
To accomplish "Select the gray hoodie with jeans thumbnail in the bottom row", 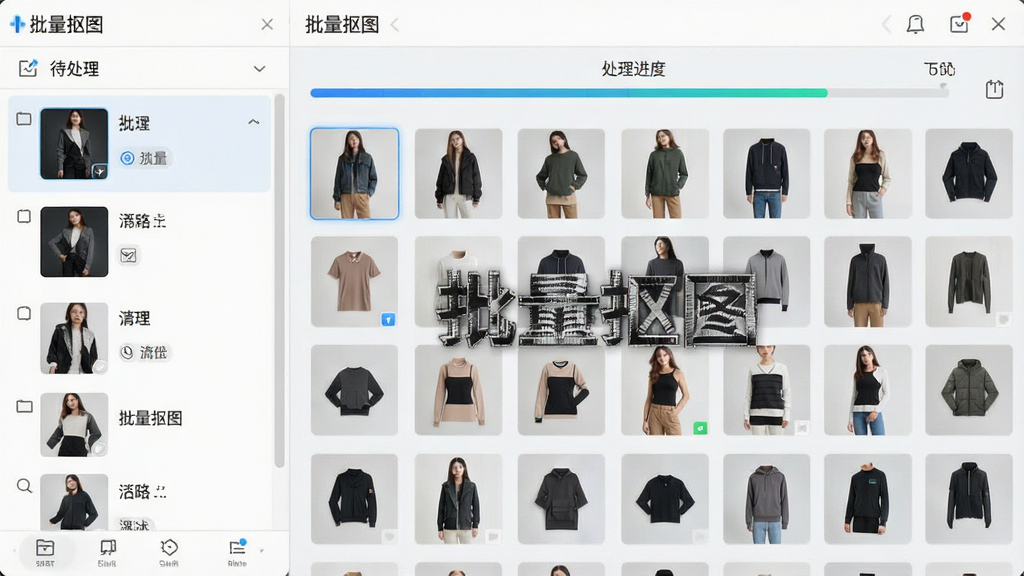I will click(767, 499).
